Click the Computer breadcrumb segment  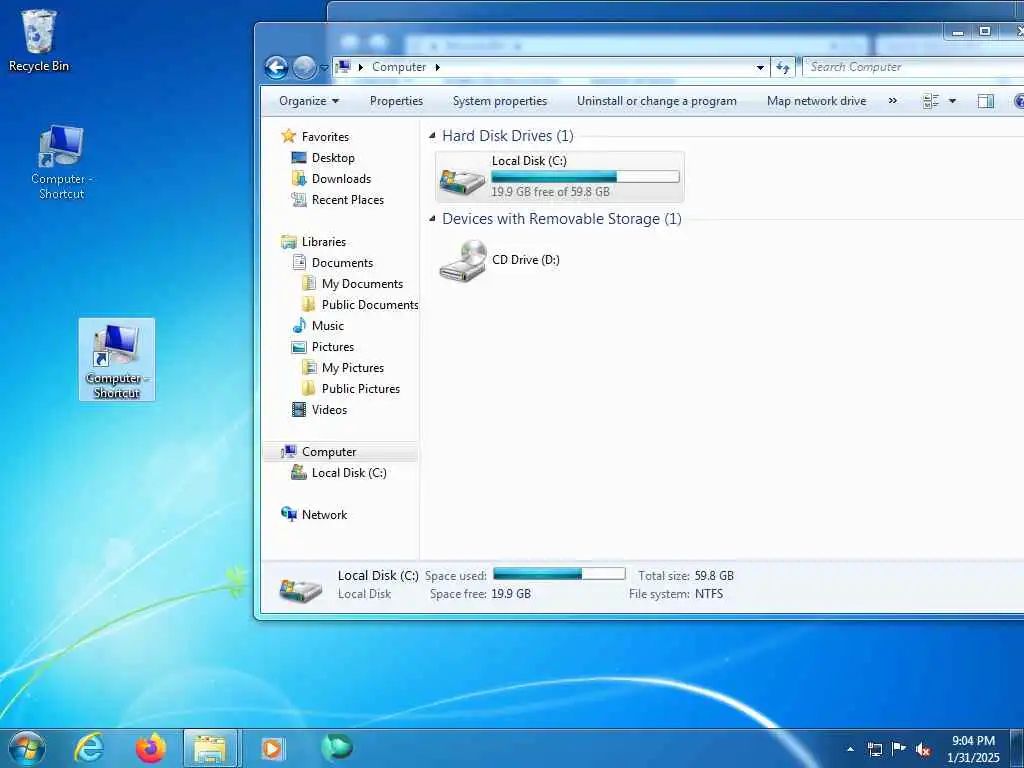398,67
